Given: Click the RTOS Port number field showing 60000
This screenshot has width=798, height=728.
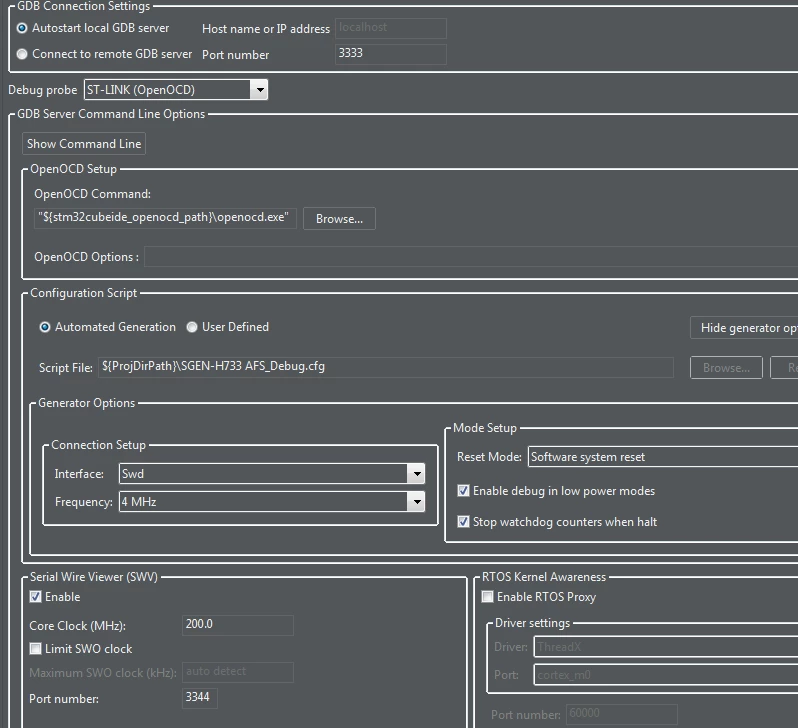Looking at the screenshot, I should tap(621, 714).
